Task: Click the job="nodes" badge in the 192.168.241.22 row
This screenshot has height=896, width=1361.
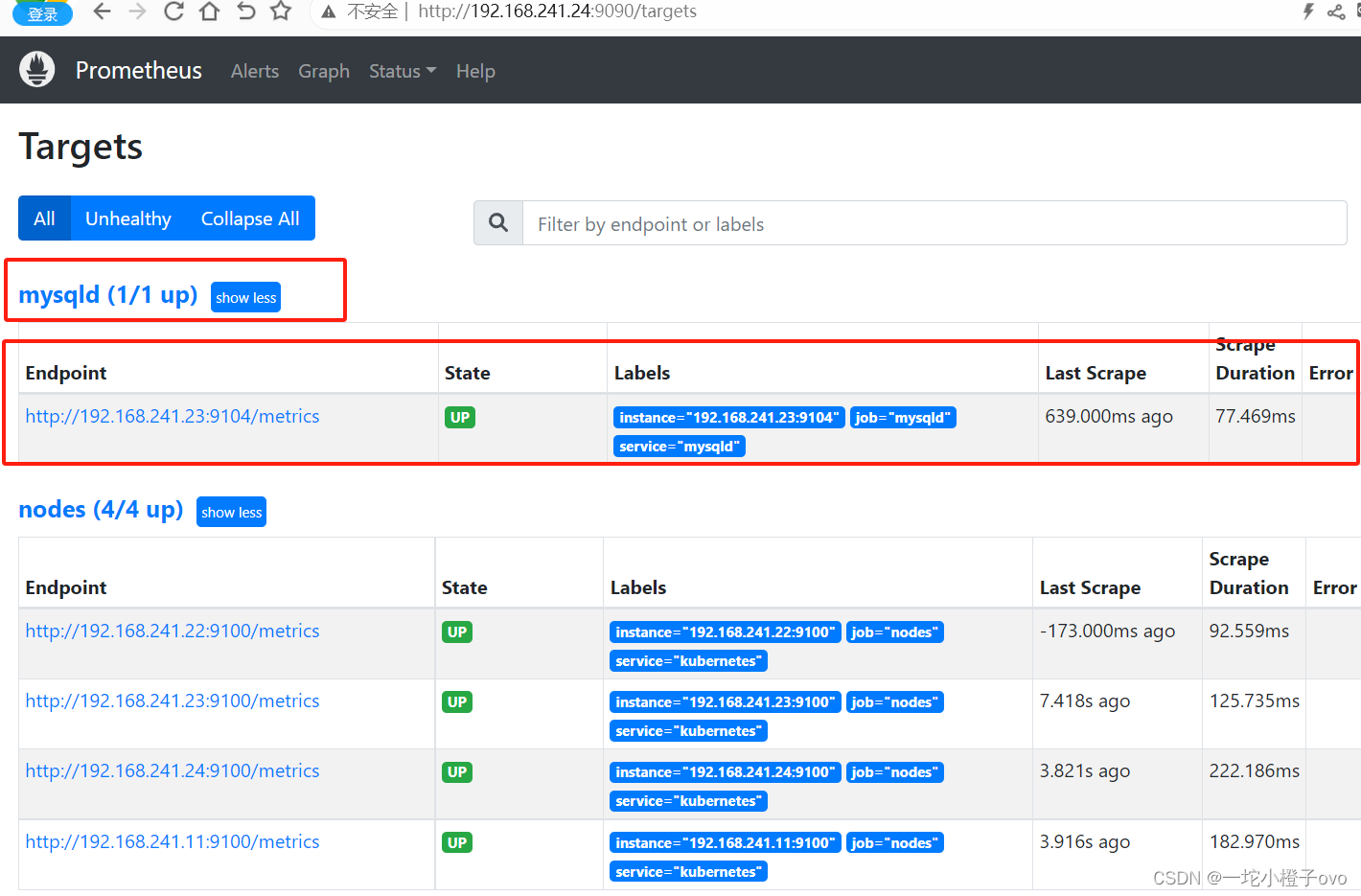Action: (x=895, y=632)
